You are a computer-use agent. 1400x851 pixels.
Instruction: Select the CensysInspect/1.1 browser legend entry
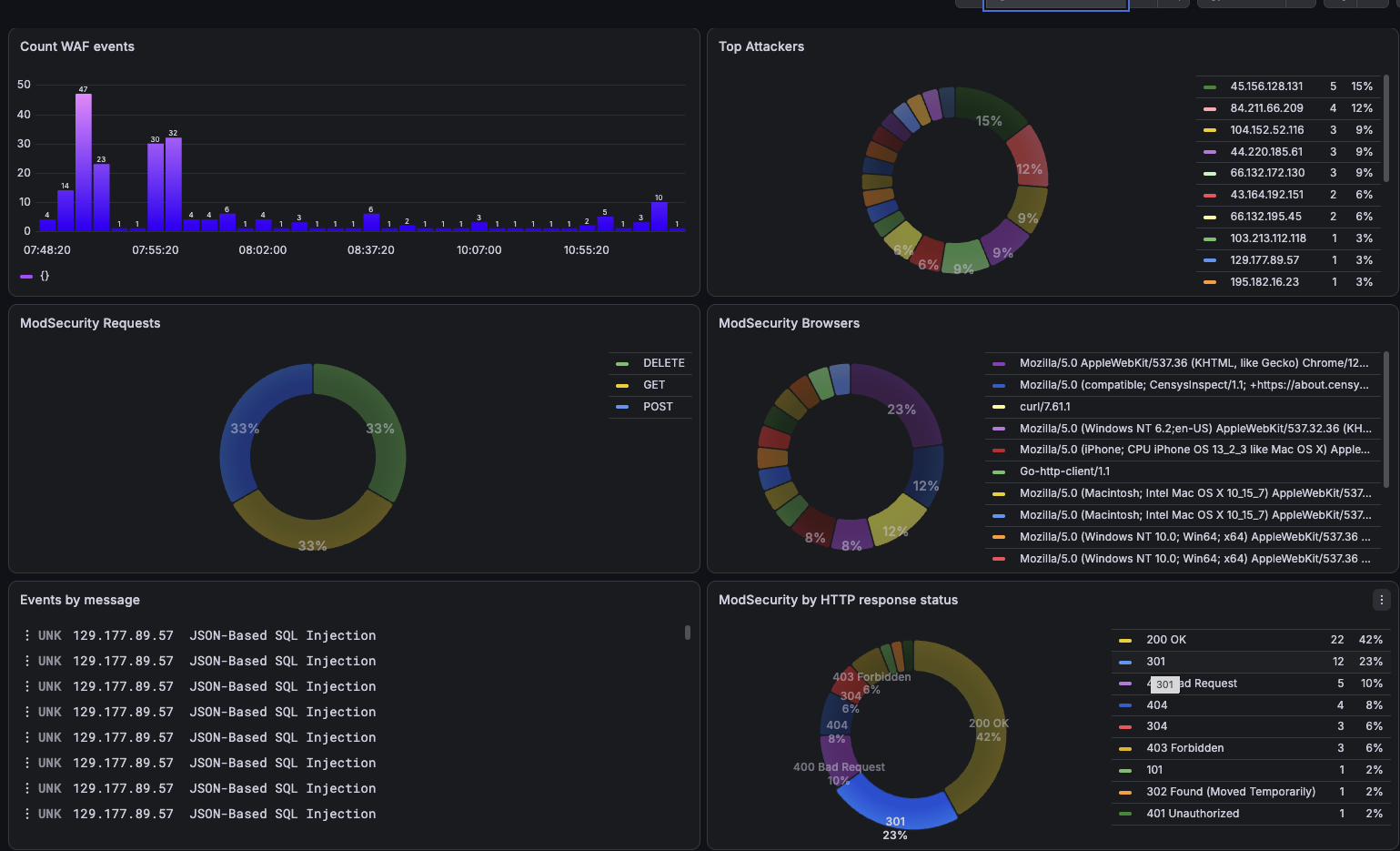[x=1194, y=385]
